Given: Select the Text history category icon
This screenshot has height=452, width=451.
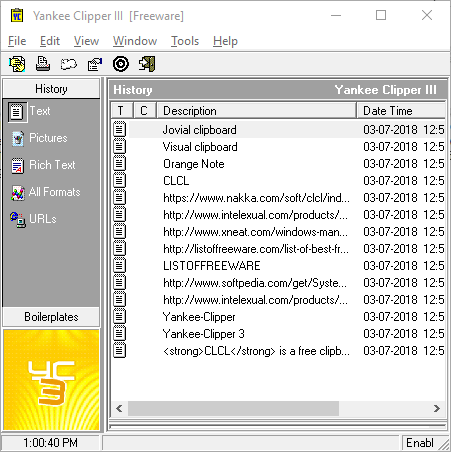Looking at the screenshot, I should pos(17,112).
